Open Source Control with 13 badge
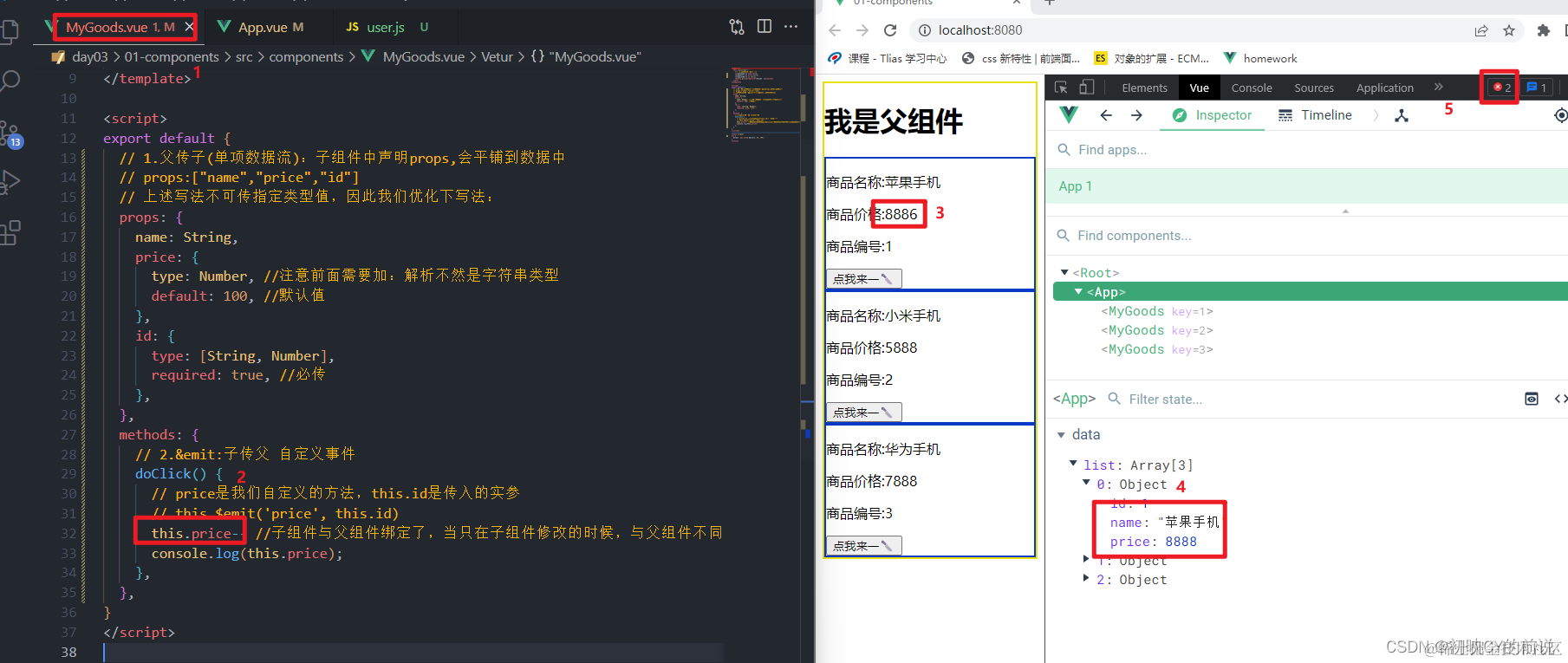The width and height of the screenshot is (1568, 663). pos(10,133)
